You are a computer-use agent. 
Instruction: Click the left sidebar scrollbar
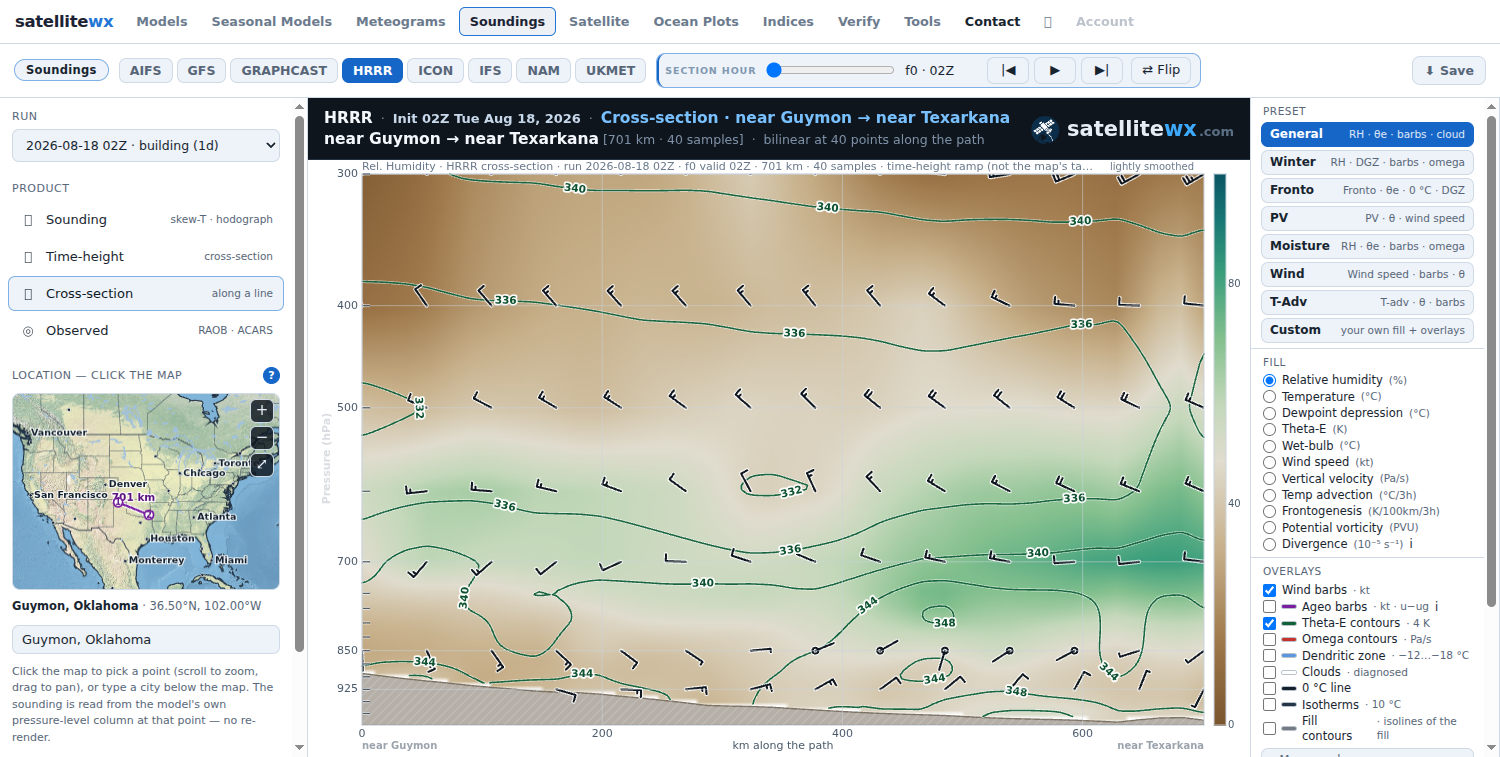coord(299,385)
